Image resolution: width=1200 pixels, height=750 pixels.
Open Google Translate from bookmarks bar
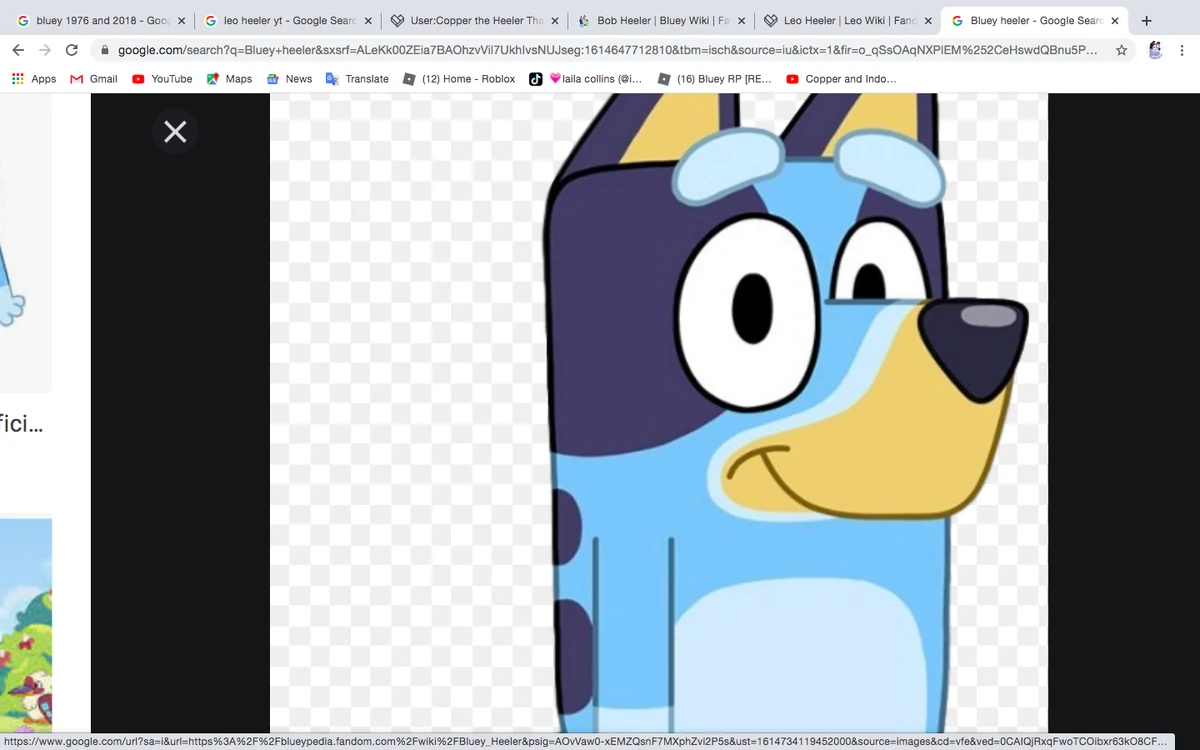[x=357, y=78]
